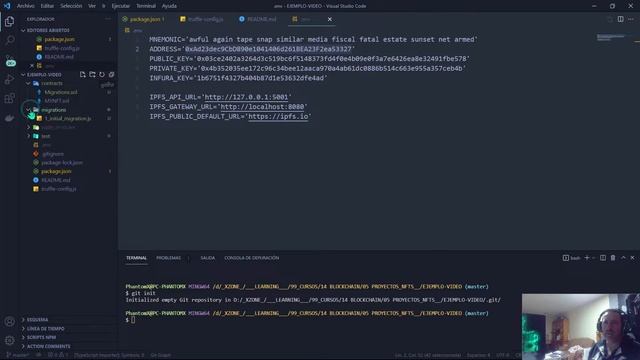Expand the node_modules folder
Image resolution: width=640 pixels, height=360 pixels.
(28, 127)
